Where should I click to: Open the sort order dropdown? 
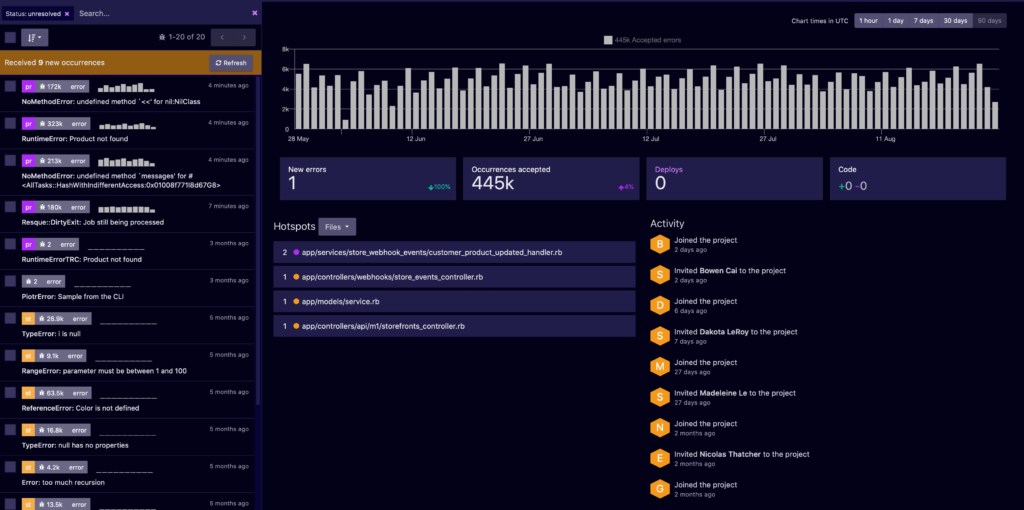click(x=35, y=37)
